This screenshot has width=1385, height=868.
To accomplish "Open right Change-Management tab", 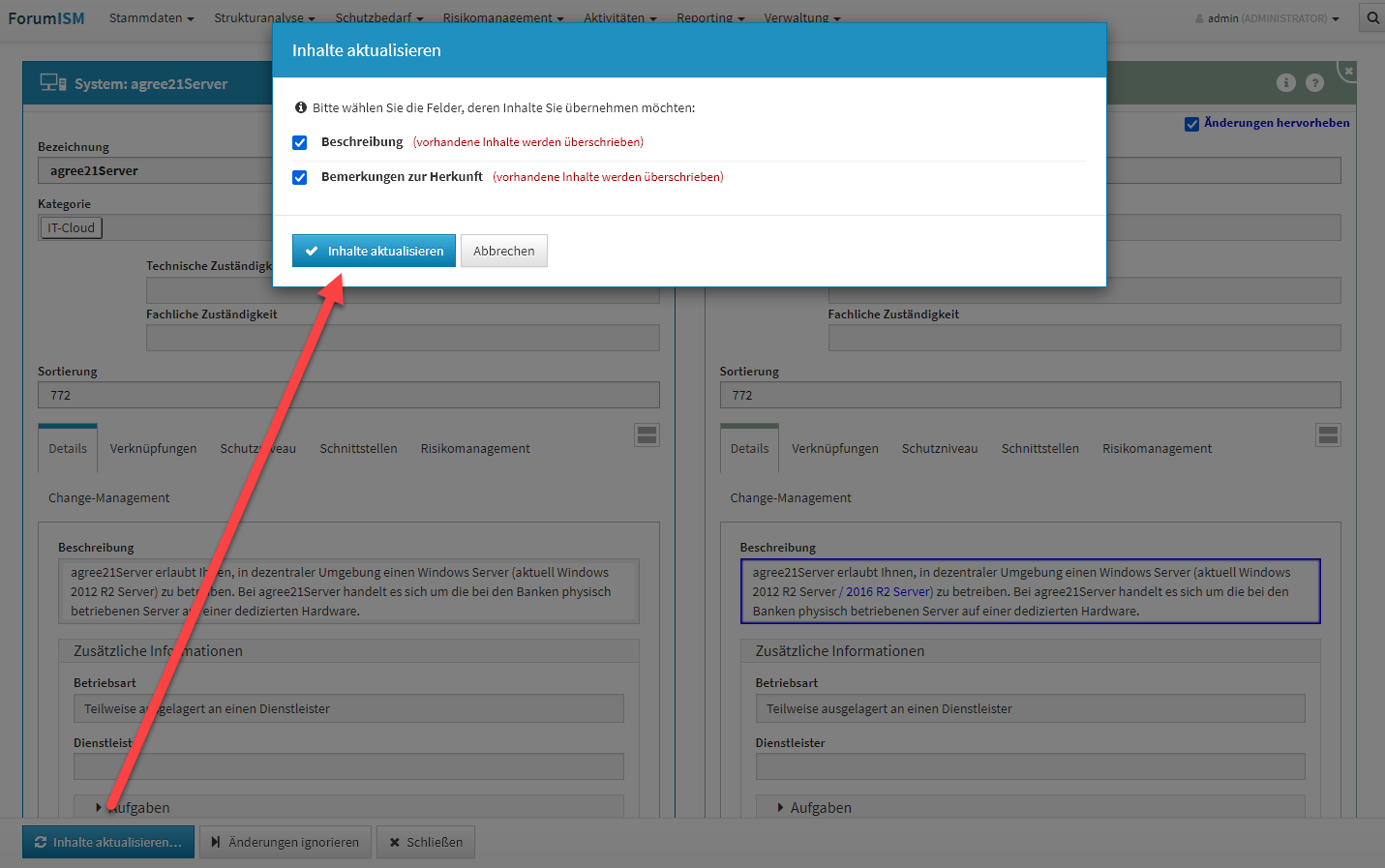I will tap(791, 497).
